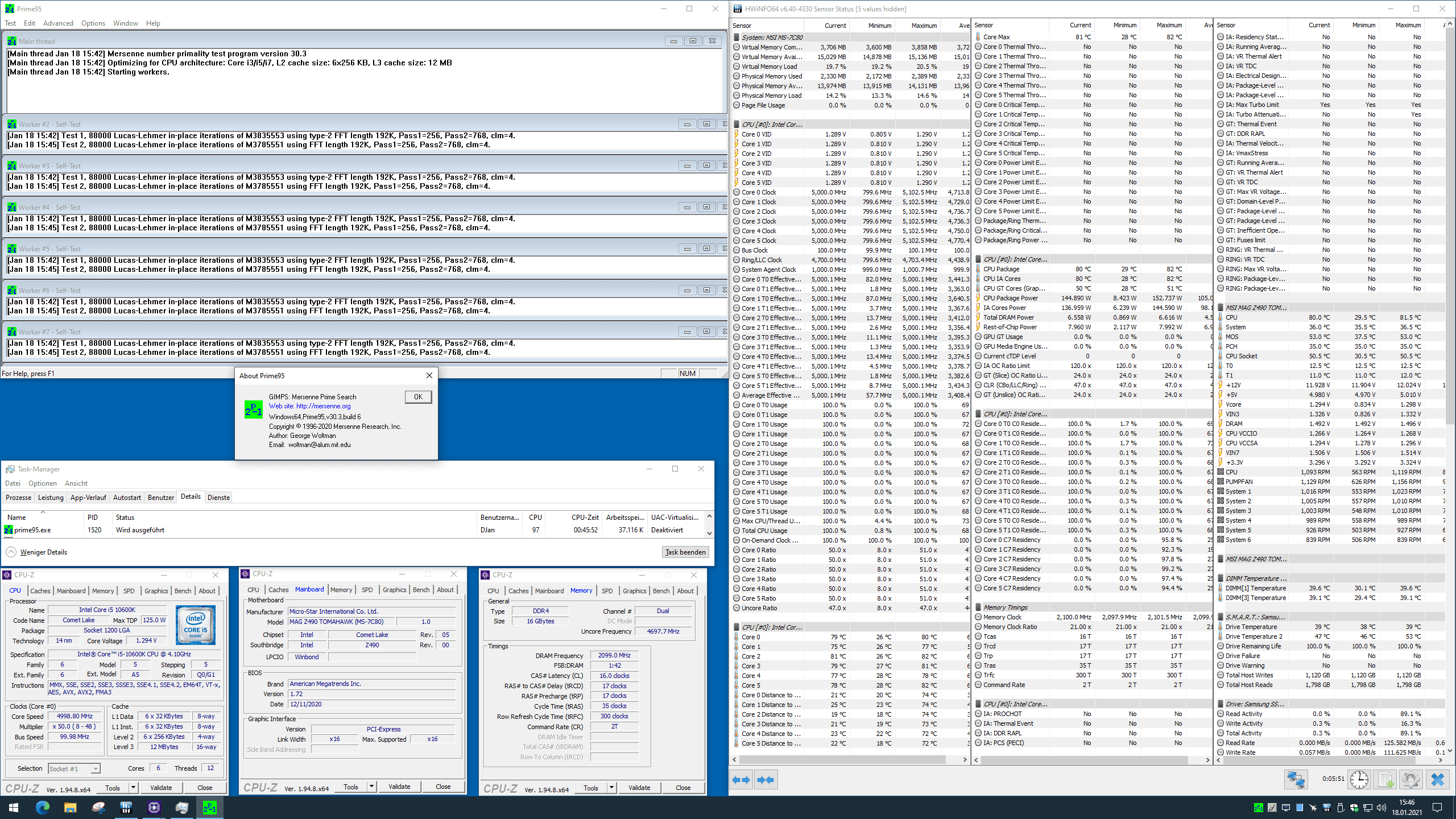Click the HWiNFO expand columns arrows icon
Screen dimensions: 1456x819
[x=741, y=780]
